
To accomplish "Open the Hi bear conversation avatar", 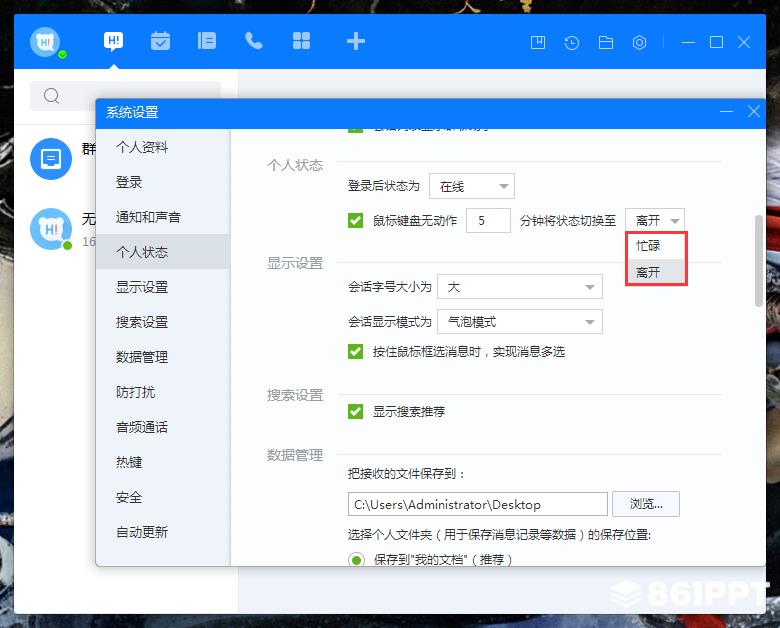I will pyautogui.click(x=51, y=229).
